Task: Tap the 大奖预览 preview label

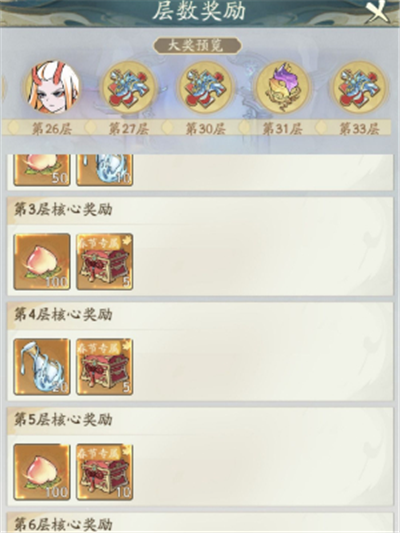Action: pos(197,46)
